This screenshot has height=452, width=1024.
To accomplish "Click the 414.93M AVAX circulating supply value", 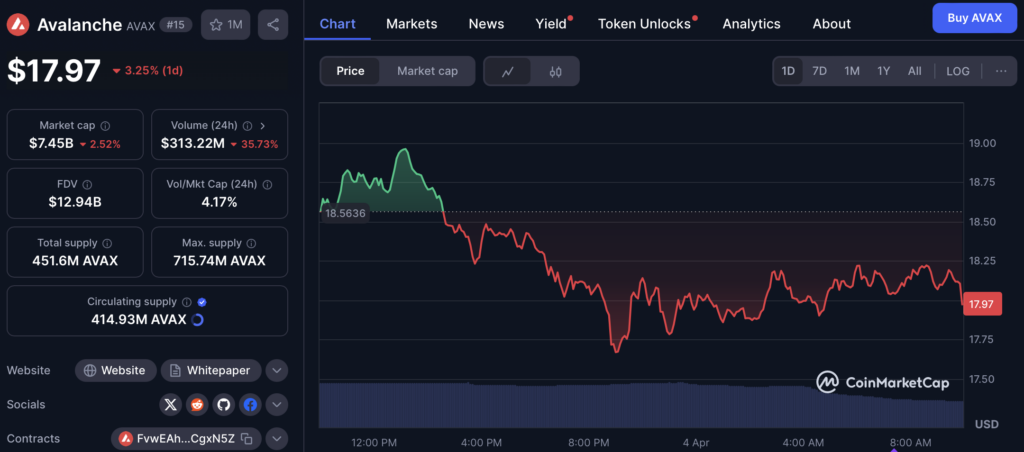I will click(138, 320).
